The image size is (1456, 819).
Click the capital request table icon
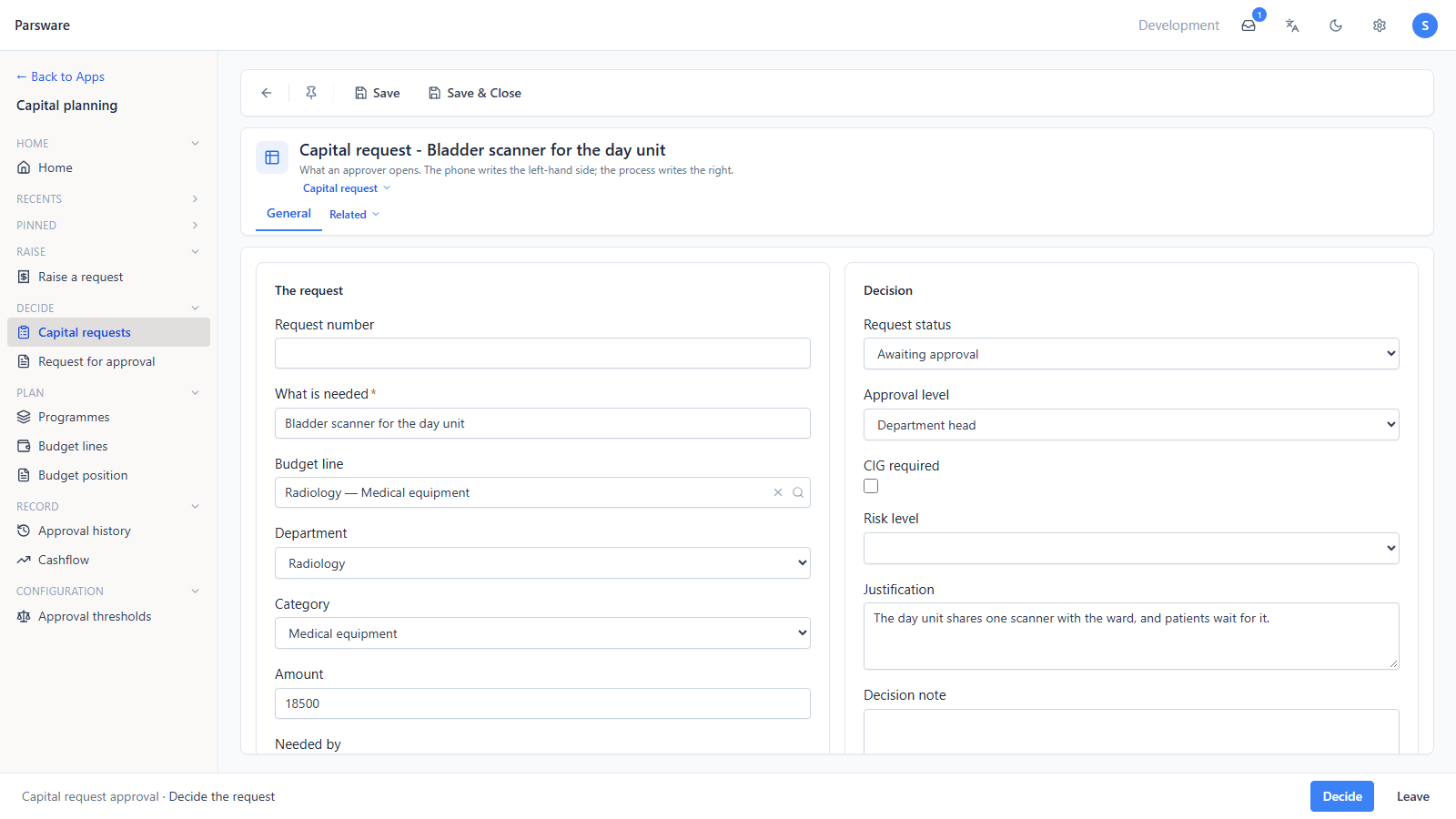click(272, 157)
